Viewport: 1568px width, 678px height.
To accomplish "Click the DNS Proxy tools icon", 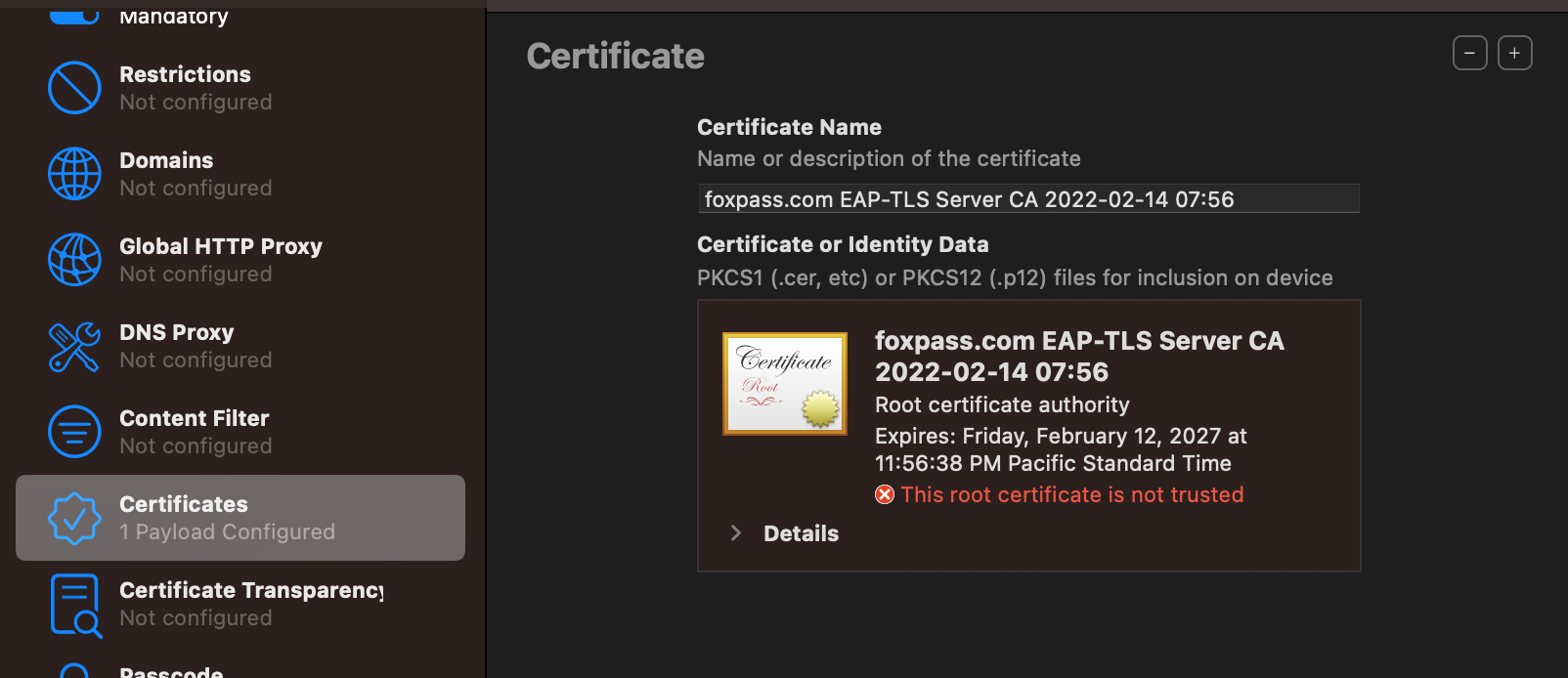I will (74, 346).
